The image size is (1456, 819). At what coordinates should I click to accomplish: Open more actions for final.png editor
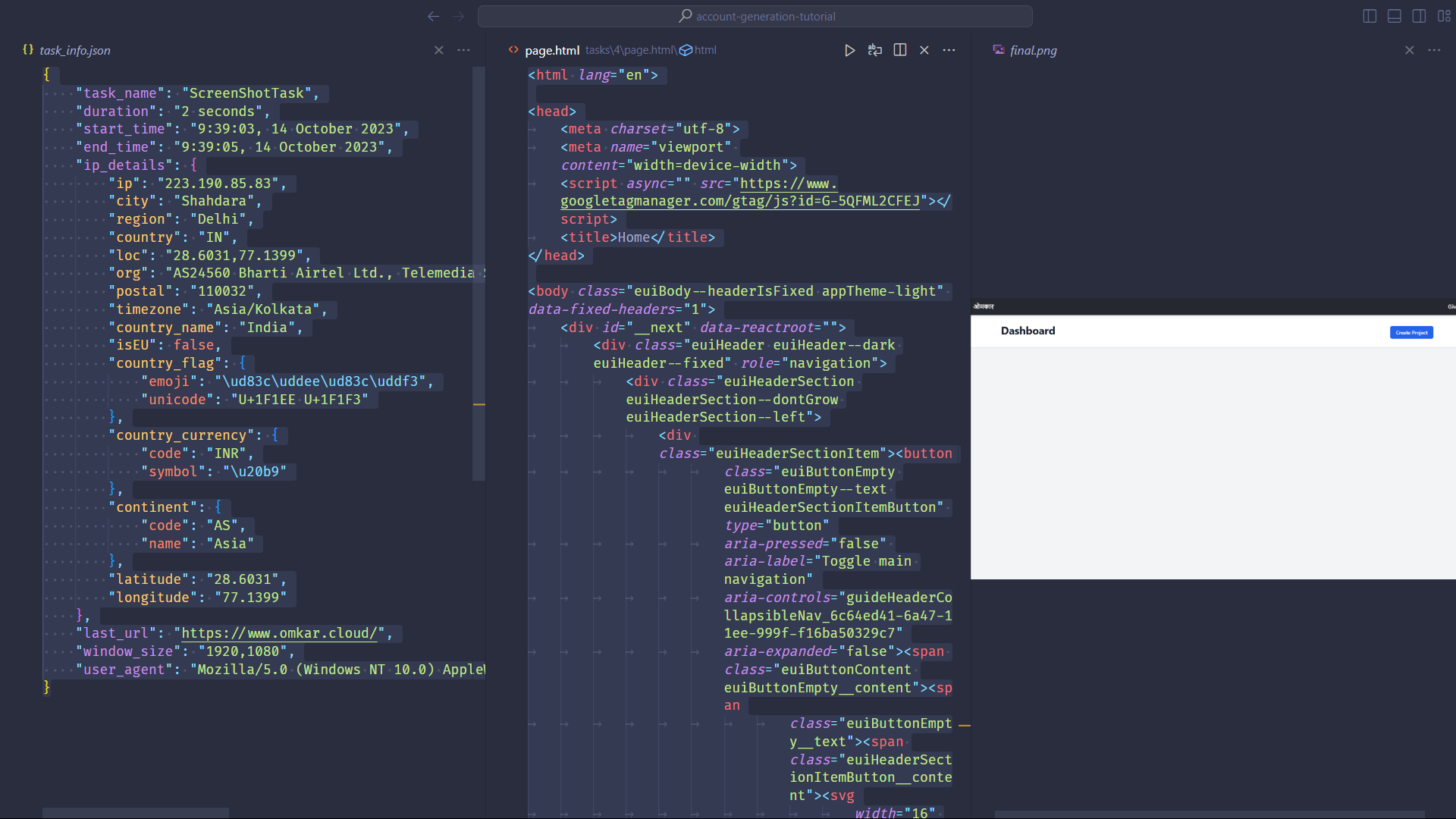tap(1433, 50)
